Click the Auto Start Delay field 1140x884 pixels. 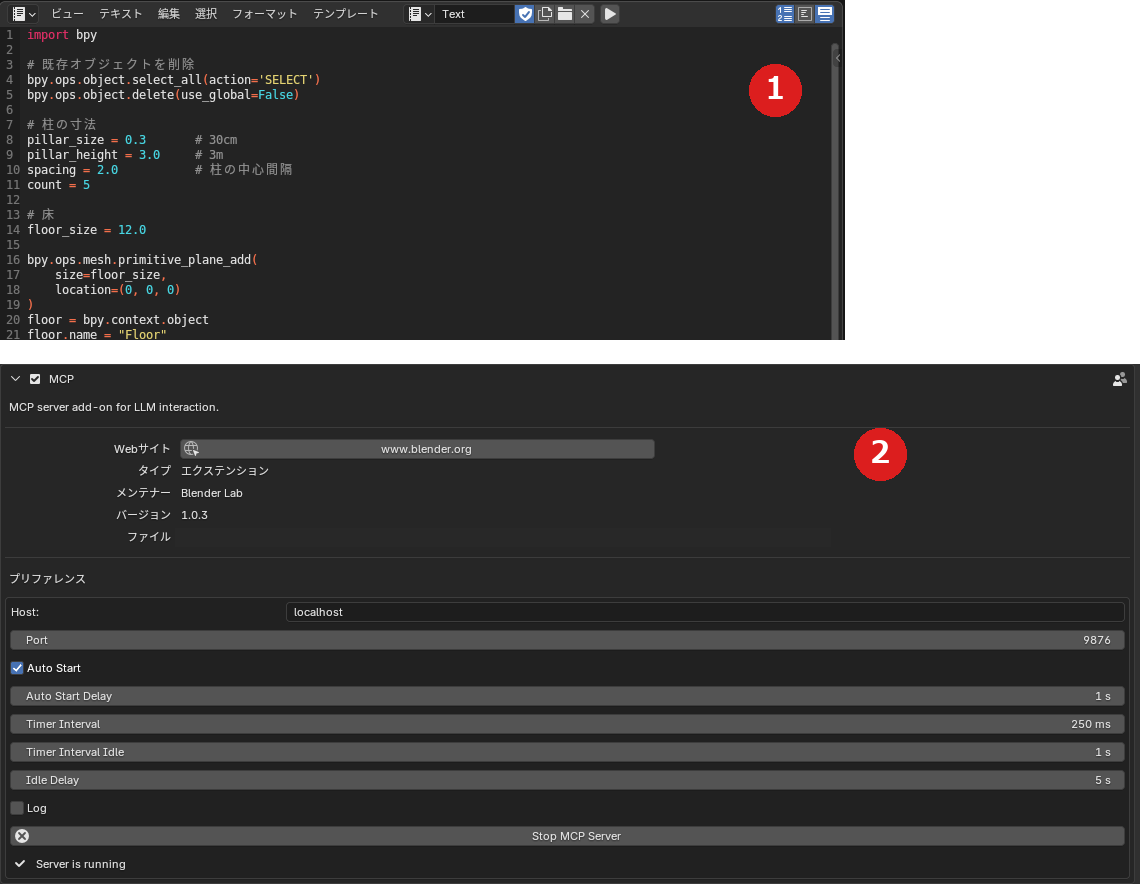pyautogui.click(x=567, y=696)
